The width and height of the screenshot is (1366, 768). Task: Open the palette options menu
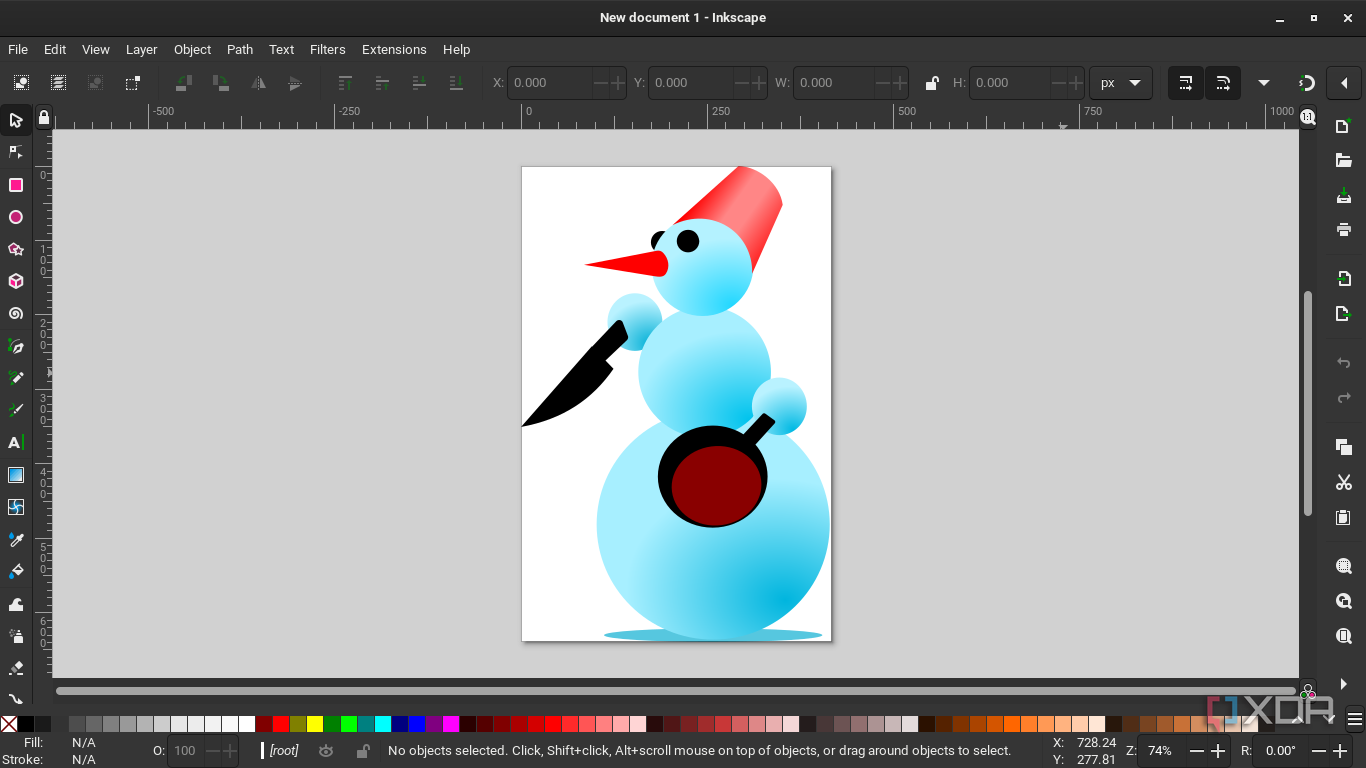[x=1355, y=718]
